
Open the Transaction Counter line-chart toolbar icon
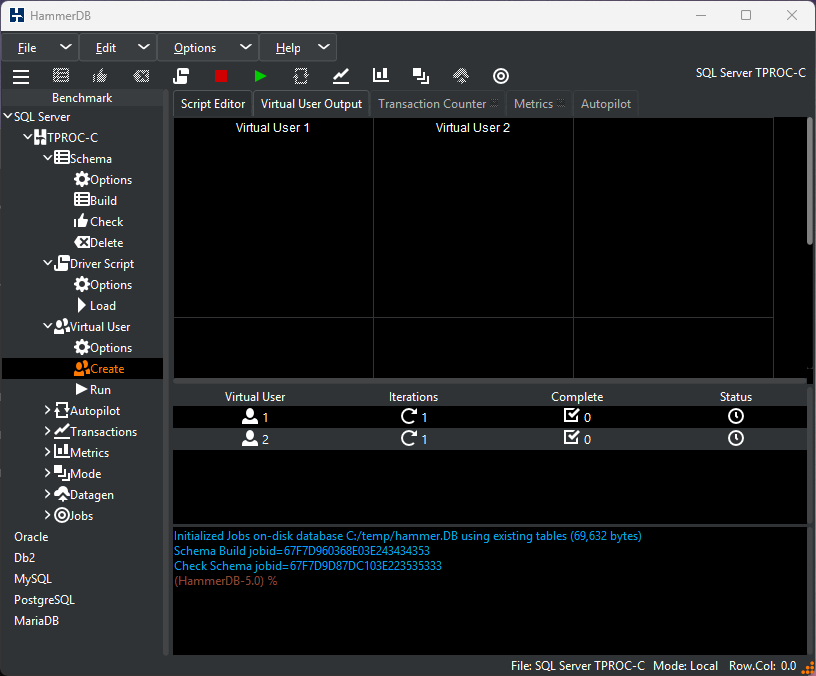coord(341,76)
